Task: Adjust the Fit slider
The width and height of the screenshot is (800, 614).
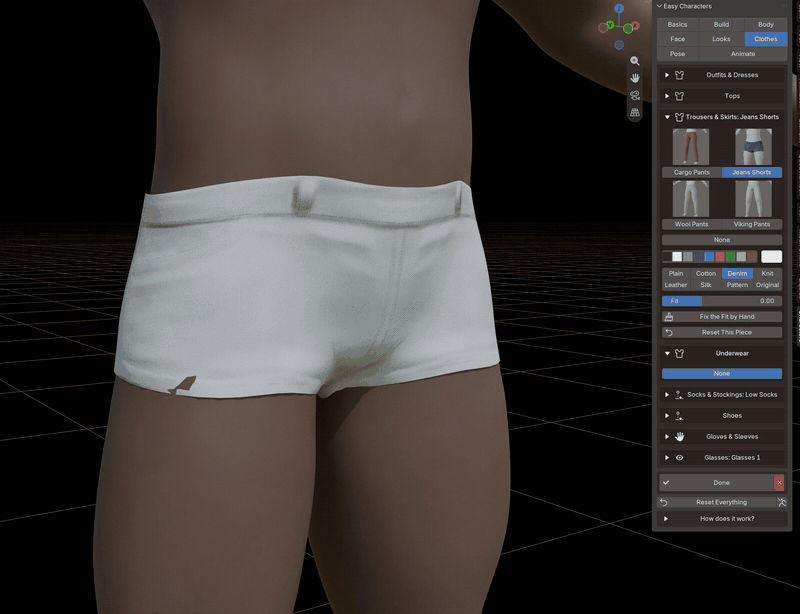Action: (x=722, y=301)
